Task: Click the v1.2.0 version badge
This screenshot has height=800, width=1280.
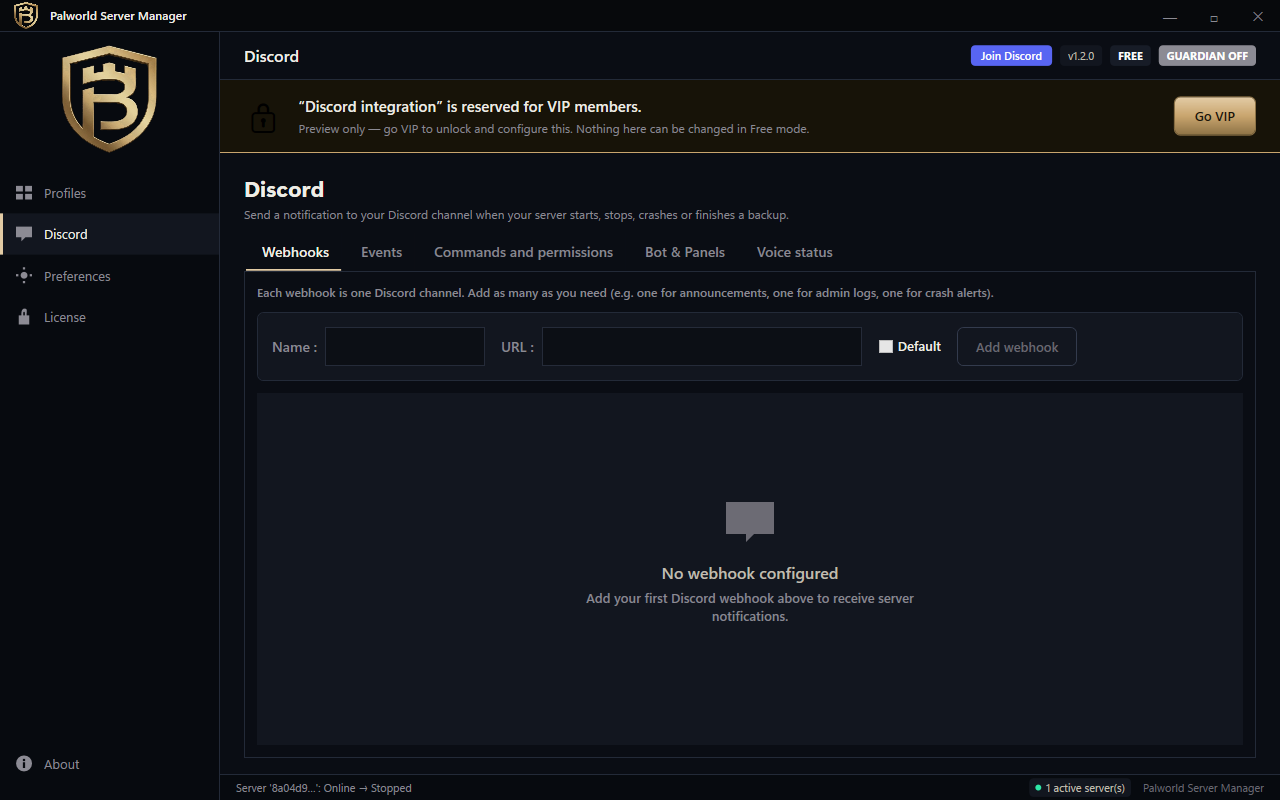Action: click(1081, 56)
